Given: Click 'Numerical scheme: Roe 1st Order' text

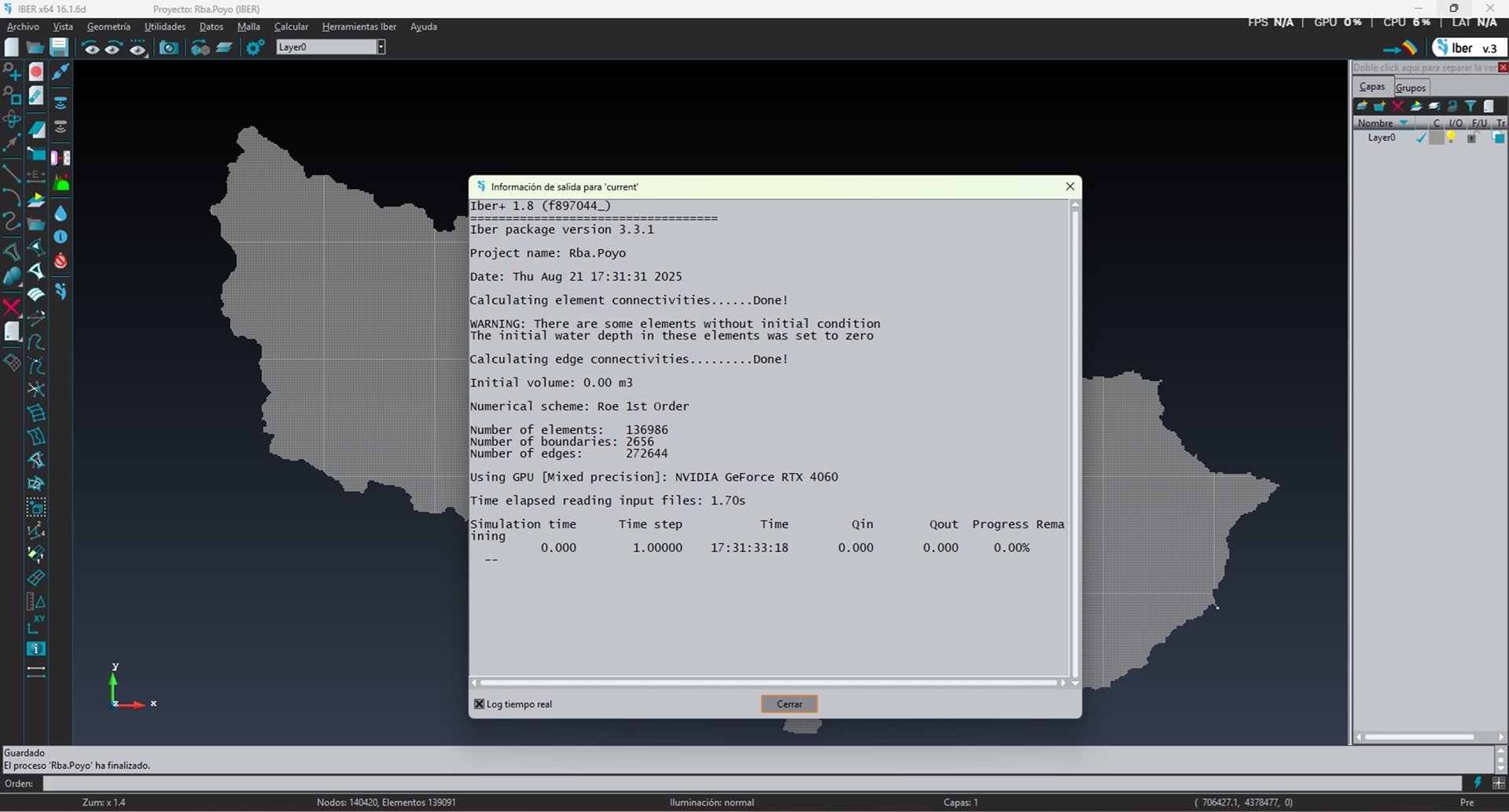Looking at the screenshot, I should point(580,406).
